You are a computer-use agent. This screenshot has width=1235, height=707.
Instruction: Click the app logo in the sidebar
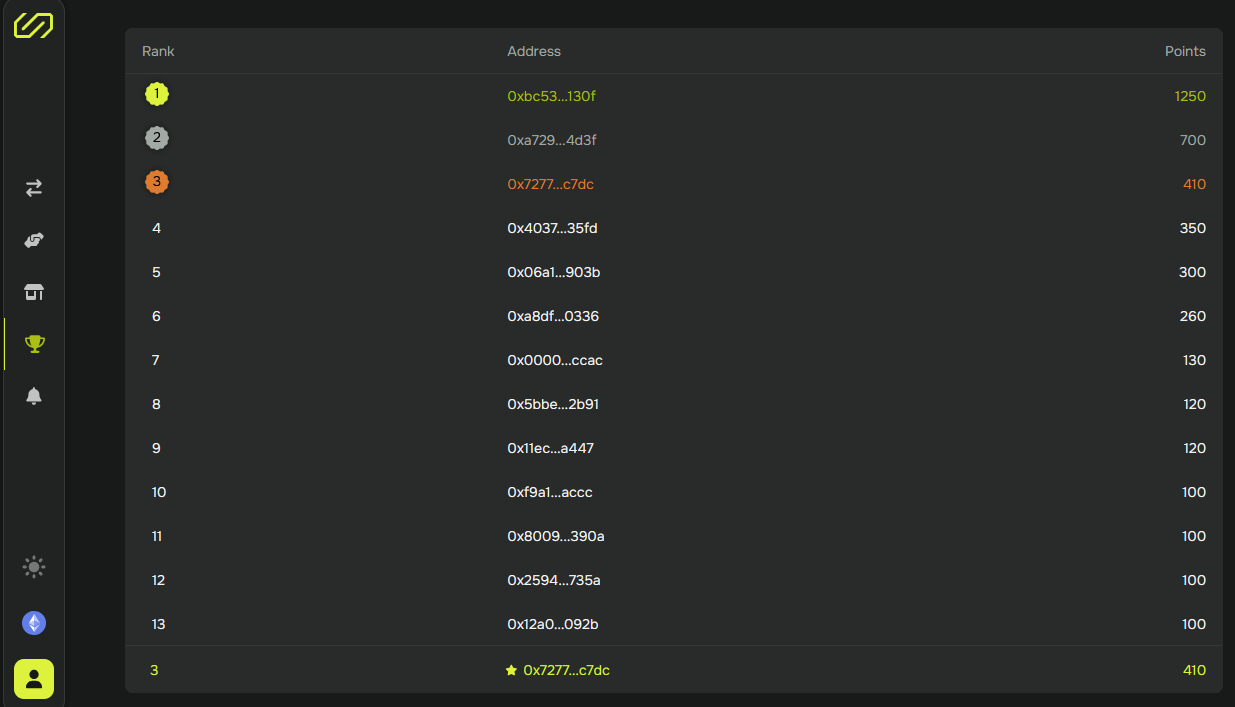pos(34,26)
